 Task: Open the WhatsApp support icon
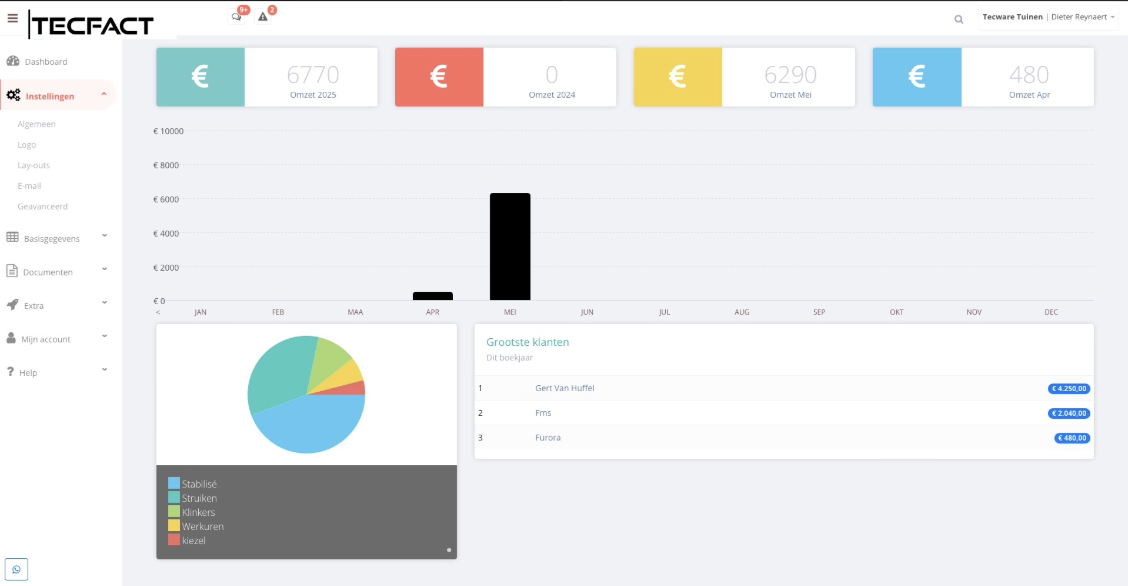[x=16, y=569]
